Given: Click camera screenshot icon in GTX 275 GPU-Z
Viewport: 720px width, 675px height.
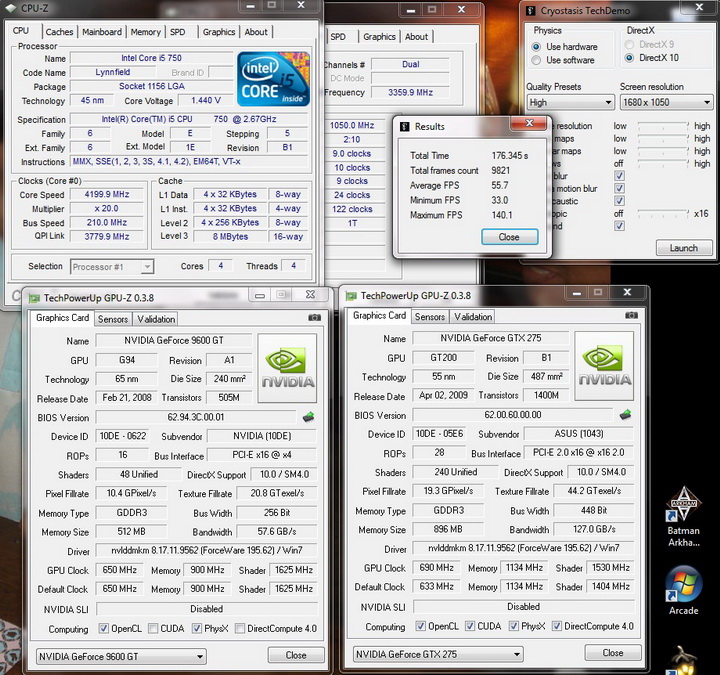Looking at the screenshot, I should (x=631, y=315).
